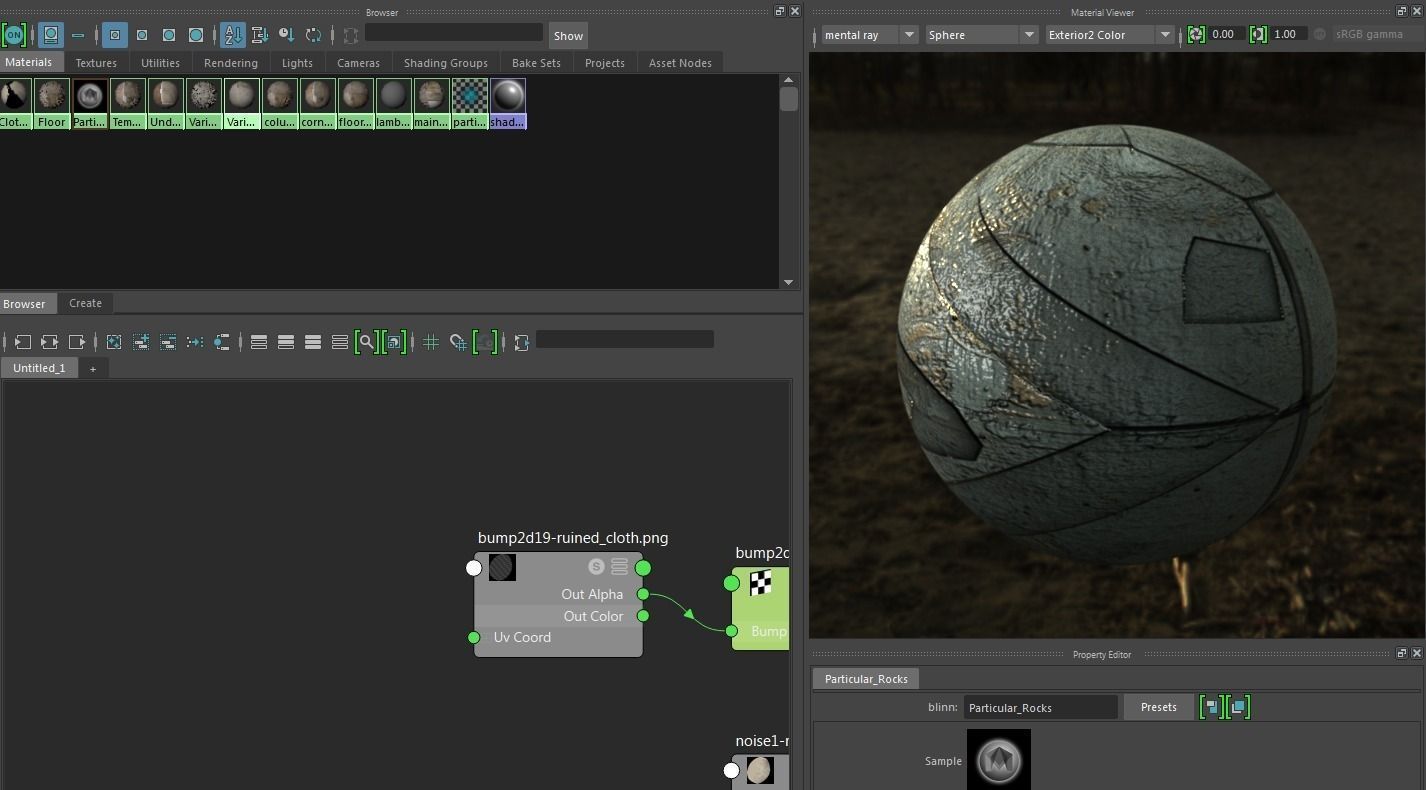Image resolution: width=1426 pixels, height=790 pixels.
Task: Click the node editor search field
Action: point(625,340)
